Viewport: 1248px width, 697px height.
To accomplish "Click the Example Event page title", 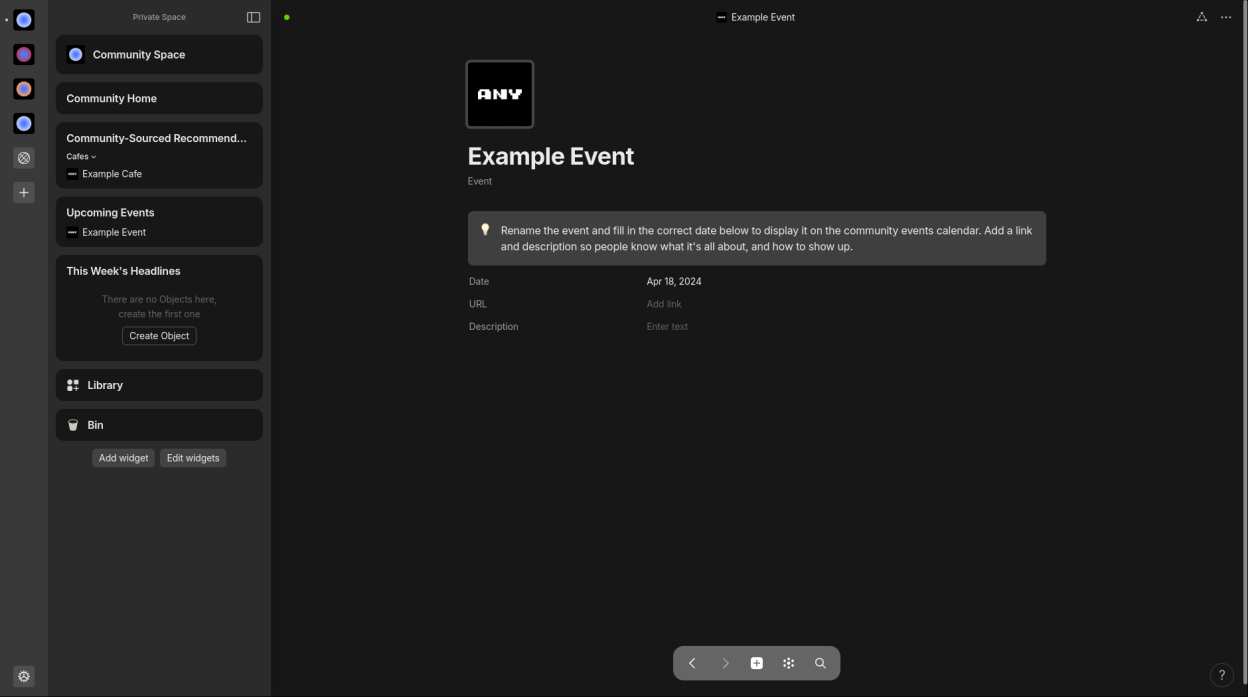I will coord(551,156).
